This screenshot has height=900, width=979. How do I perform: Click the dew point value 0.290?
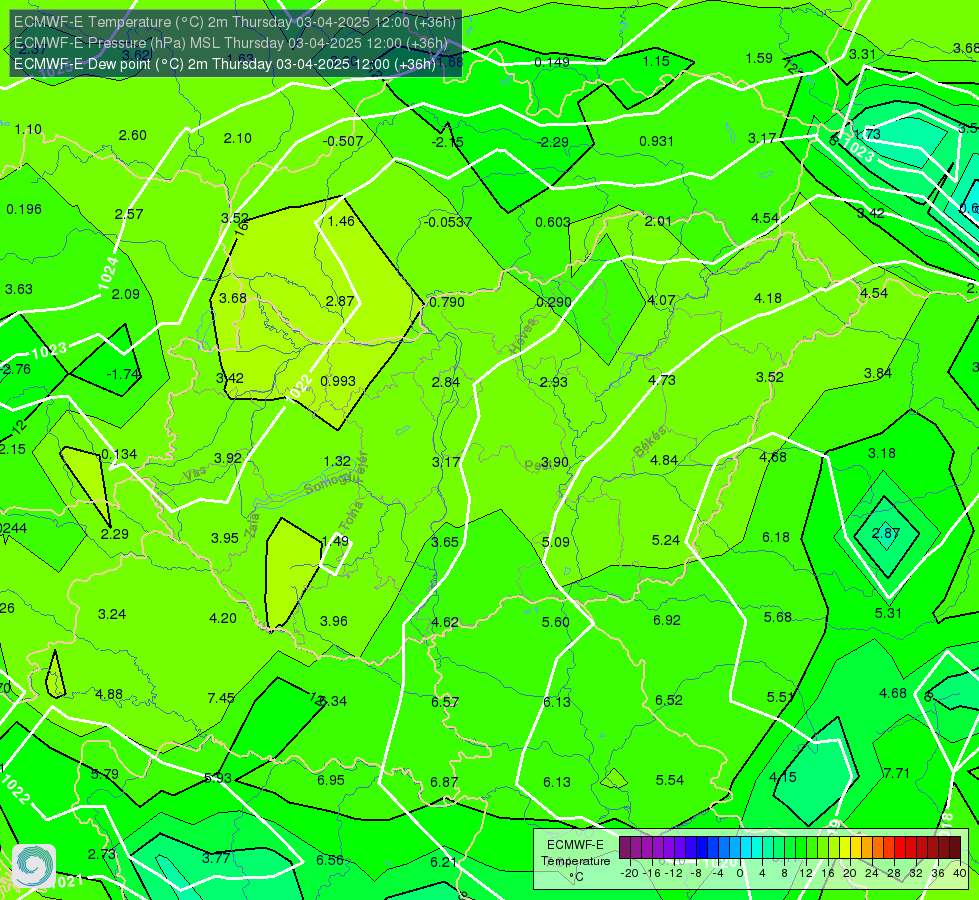click(554, 302)
